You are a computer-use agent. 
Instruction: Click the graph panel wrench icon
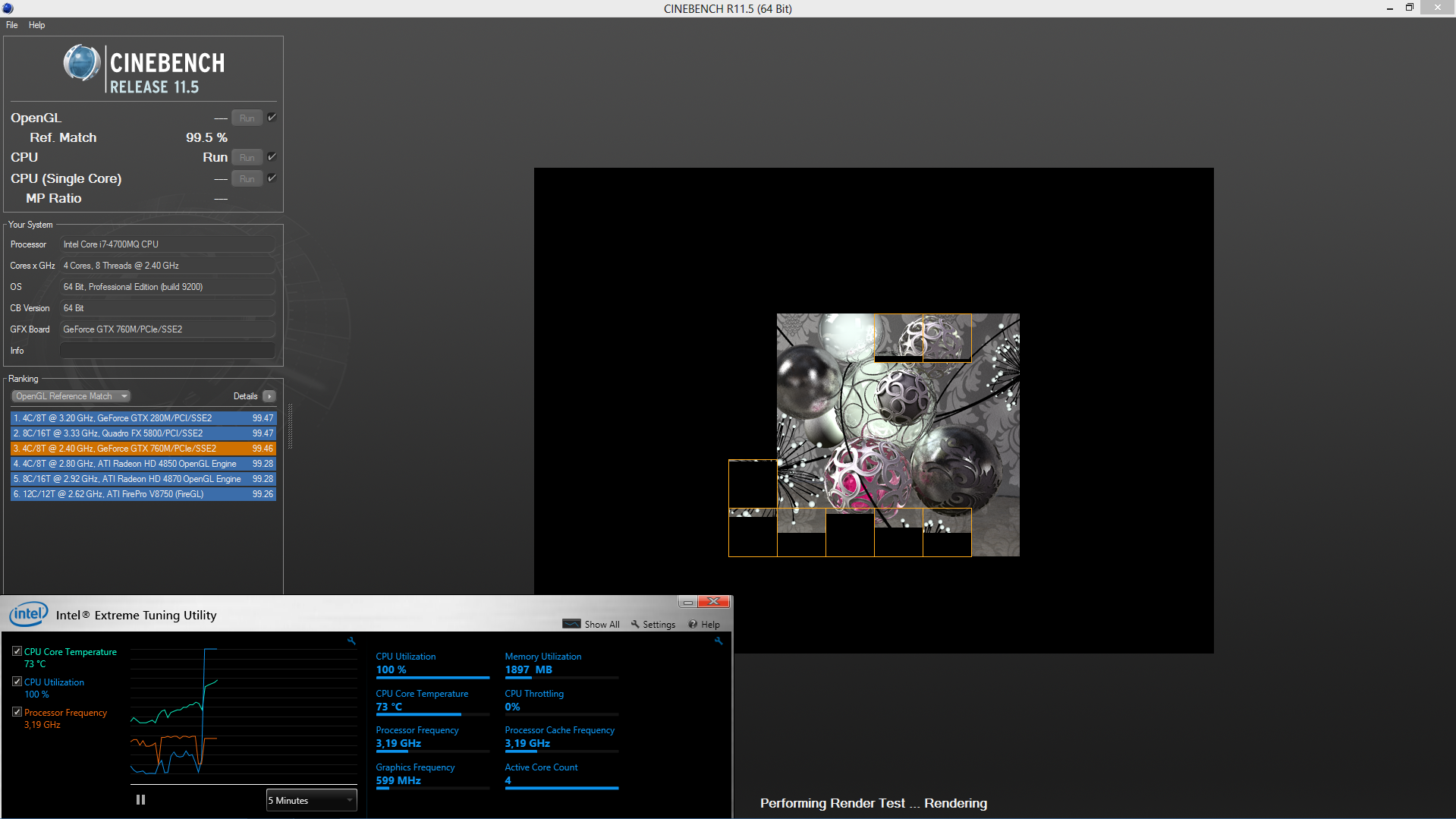click(x=351, y=641)
